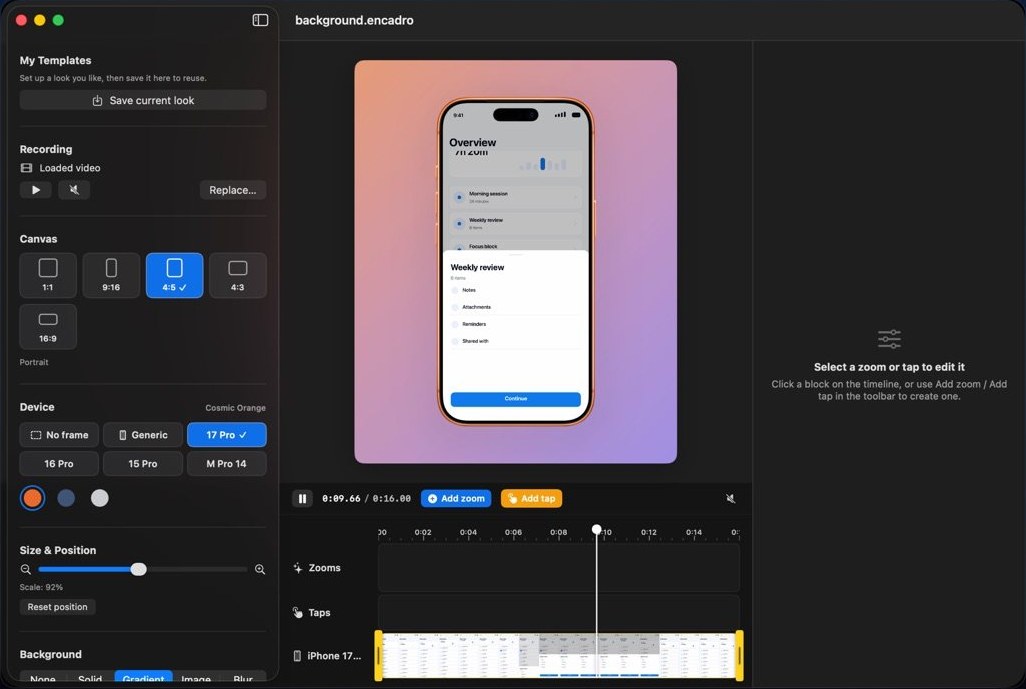Click the Zooms track label
This screenshot has width=1026, height=689.
pos(325,568)
